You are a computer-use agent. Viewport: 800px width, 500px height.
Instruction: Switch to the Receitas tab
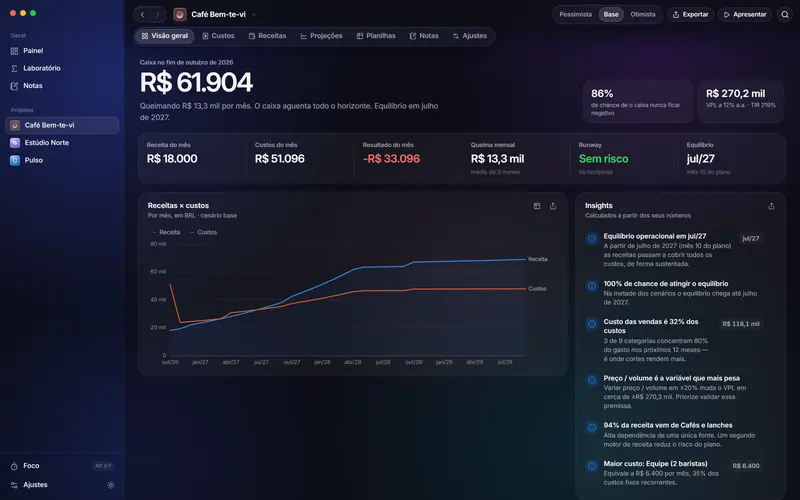pos(267,36)
